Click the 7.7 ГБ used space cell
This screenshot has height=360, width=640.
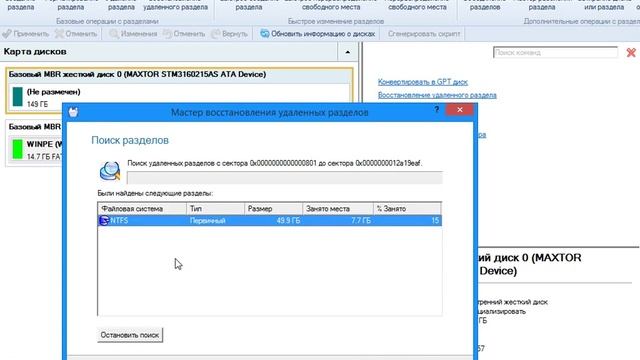tap(361, 221)
